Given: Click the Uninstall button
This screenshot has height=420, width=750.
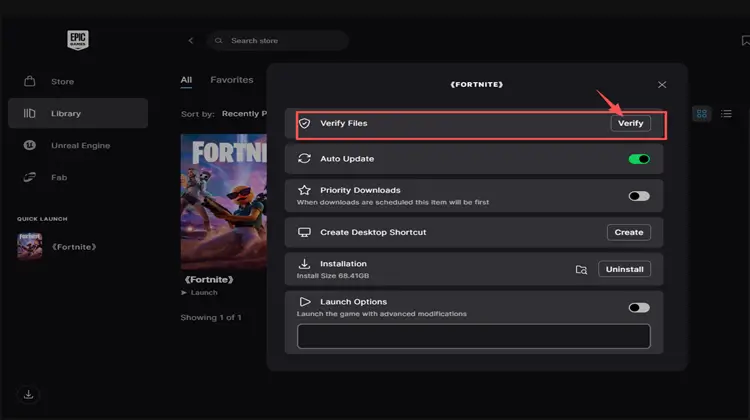Looking at the screenshot, I should point(624,269).
